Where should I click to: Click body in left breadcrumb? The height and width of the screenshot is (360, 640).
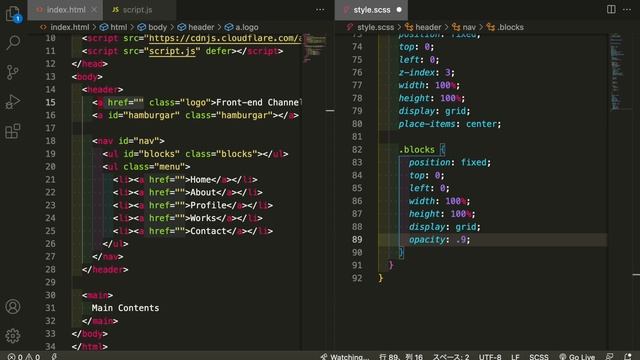point(152,27)
